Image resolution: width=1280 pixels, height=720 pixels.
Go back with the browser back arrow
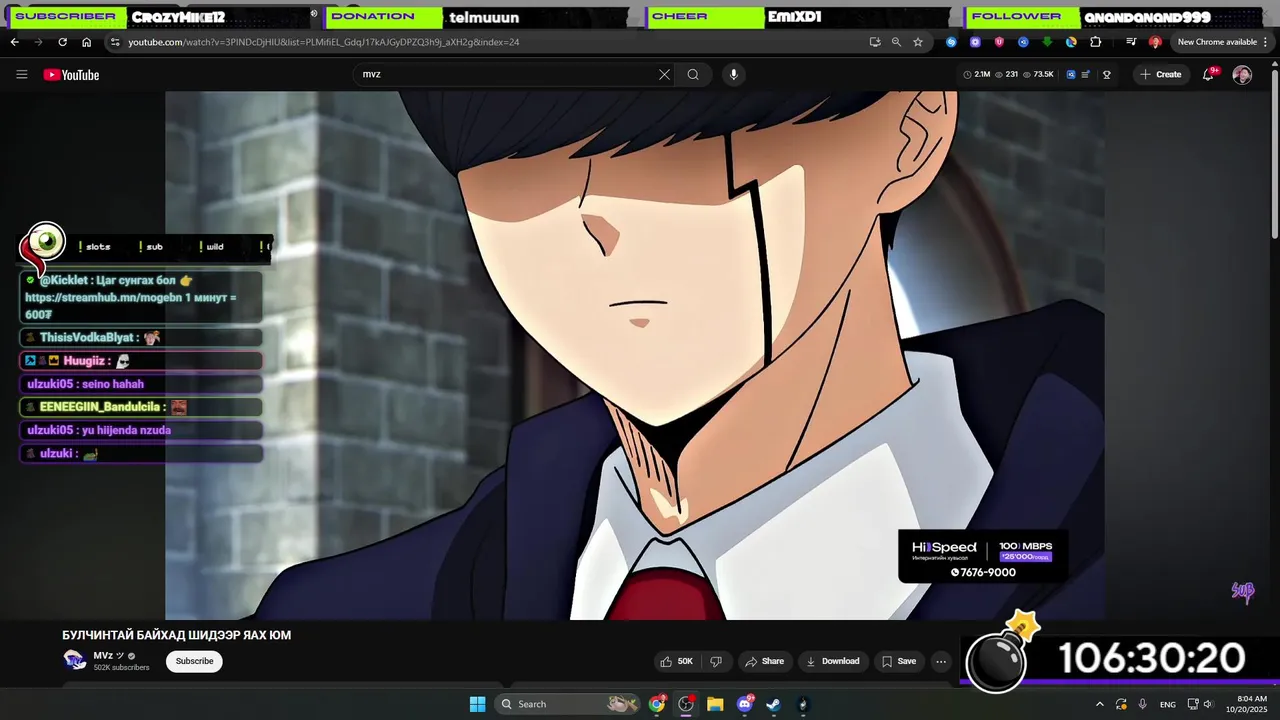tap(14, 42)
